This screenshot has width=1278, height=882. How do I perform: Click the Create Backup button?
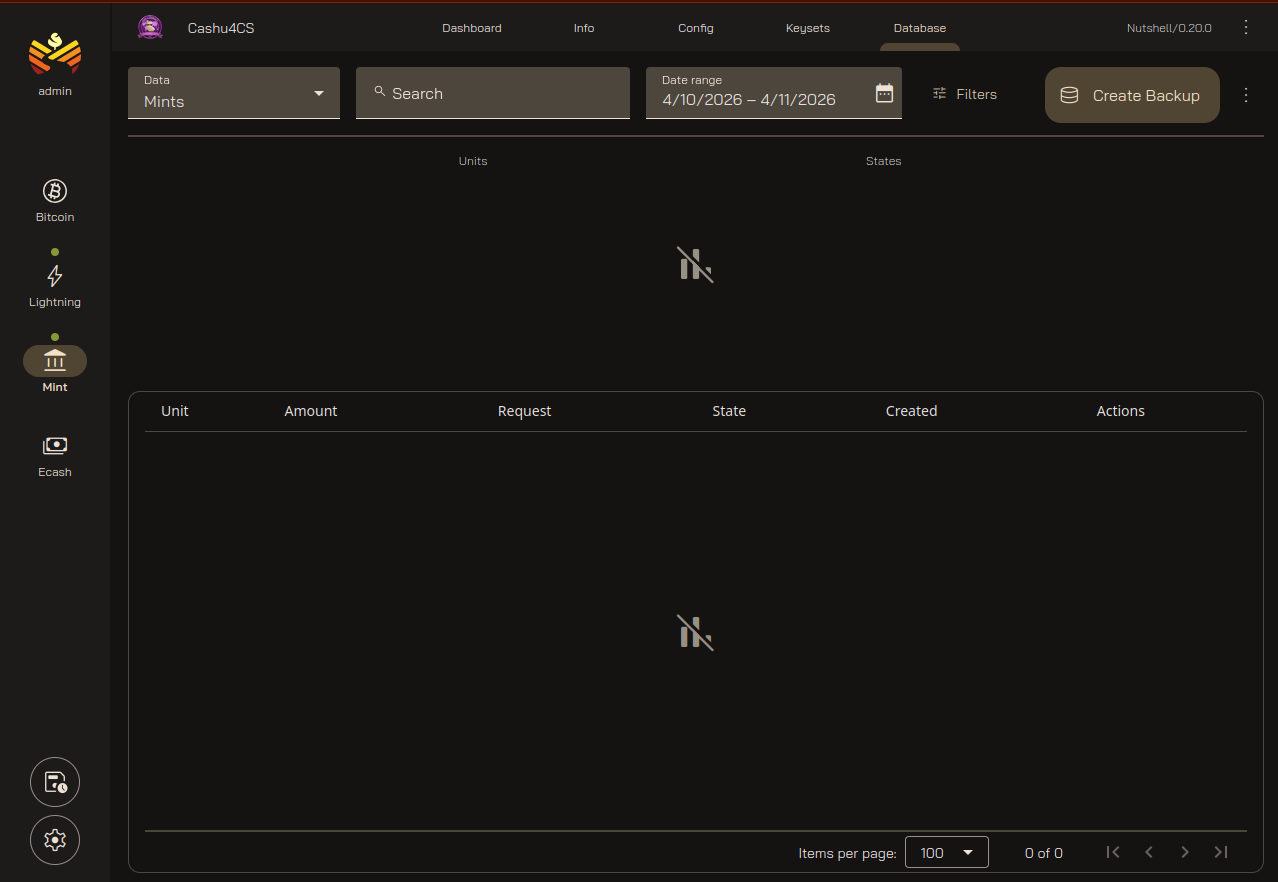click(x=1131, y=95)
